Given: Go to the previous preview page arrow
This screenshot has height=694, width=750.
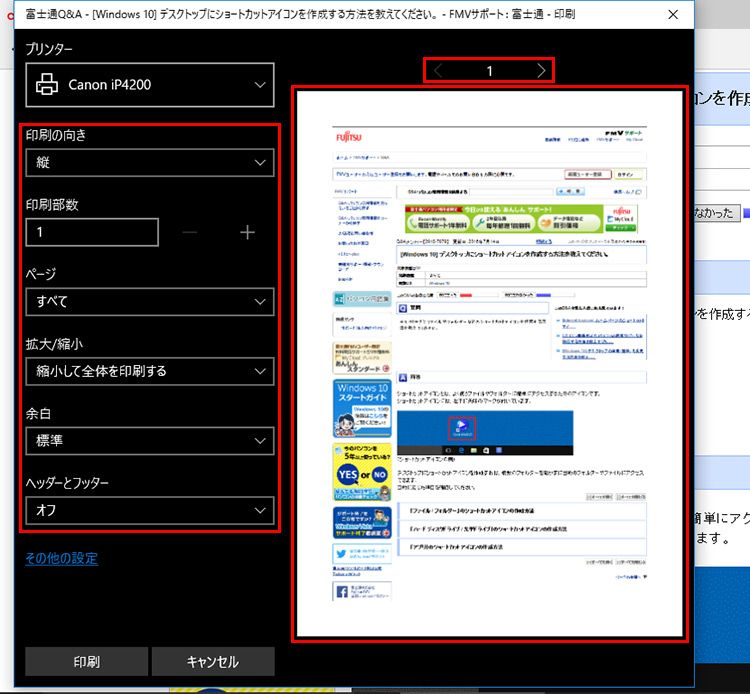Looking at the screenshot, I should point(438,71).
